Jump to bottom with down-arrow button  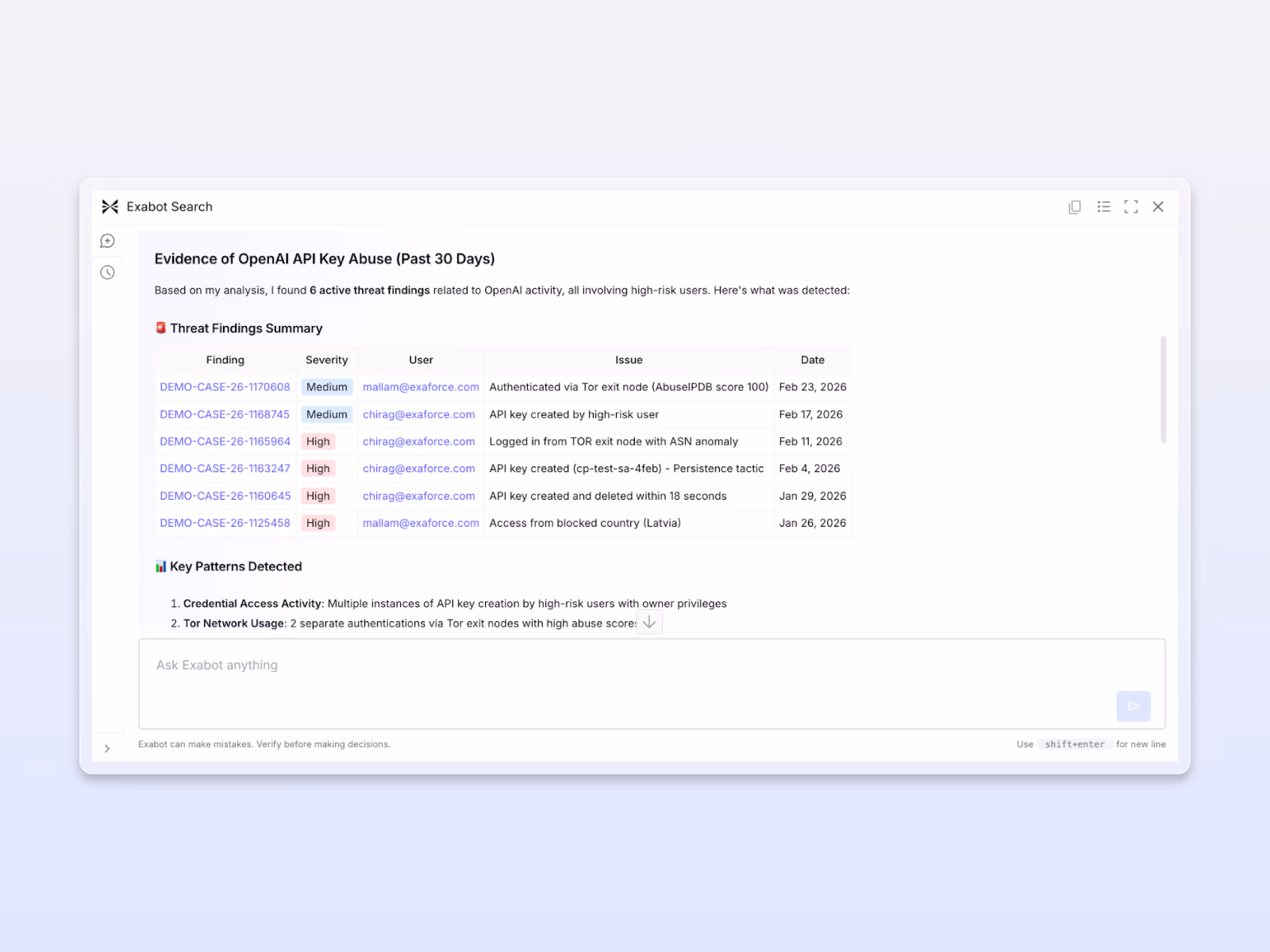[x=649, y=622]
